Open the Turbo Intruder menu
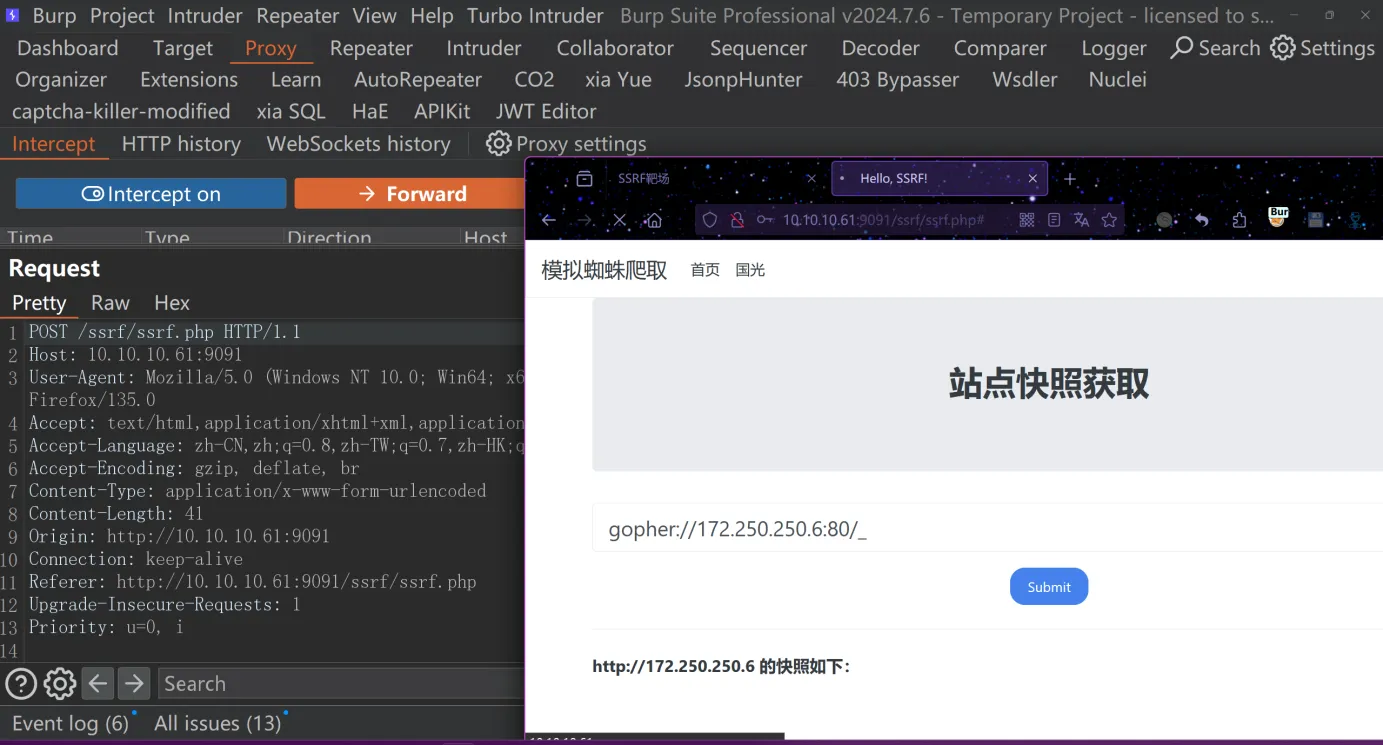1383x745 pixels. pyautogui.click(x=535, y=16)
